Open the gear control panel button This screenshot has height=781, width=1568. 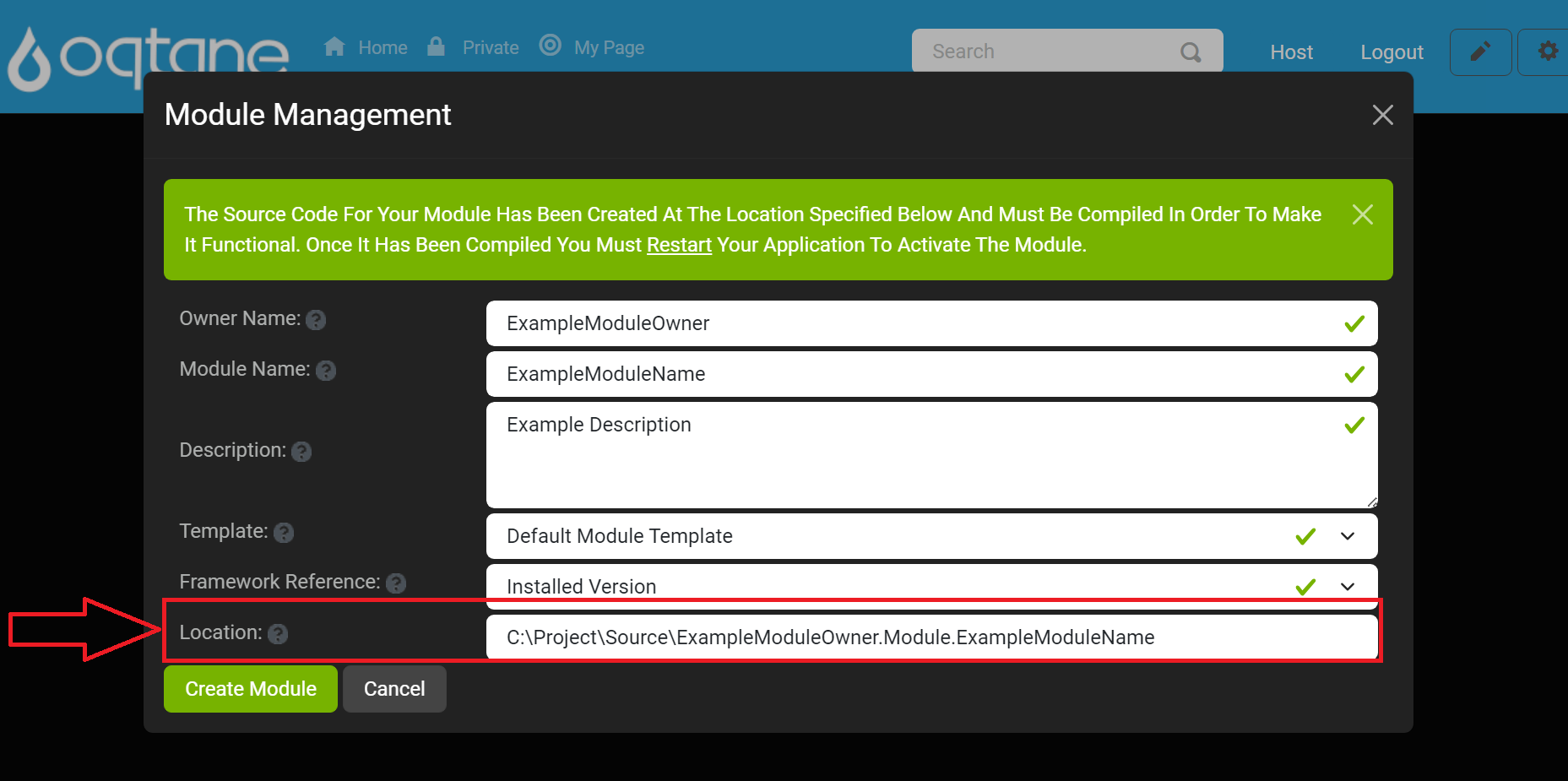[1545, 52]
